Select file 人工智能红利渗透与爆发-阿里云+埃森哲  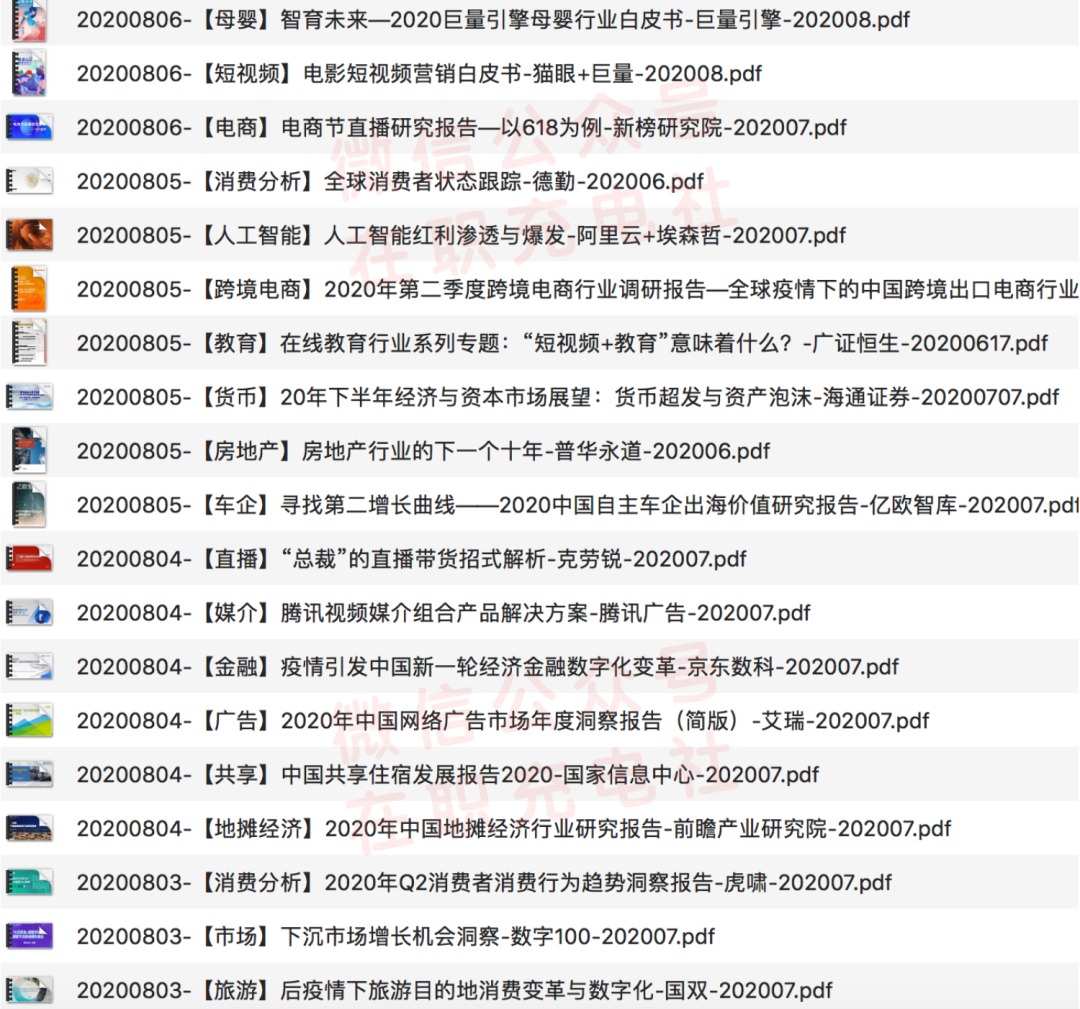(461, 235)
